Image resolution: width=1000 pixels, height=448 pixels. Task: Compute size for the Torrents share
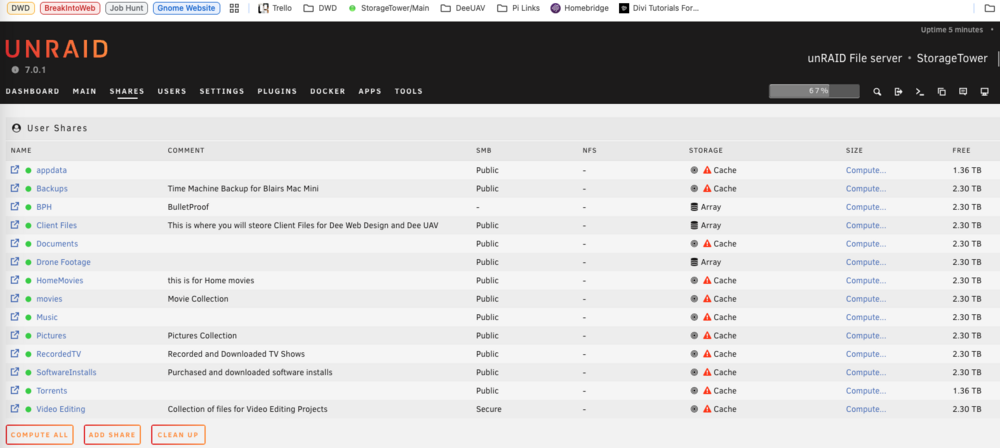tap(865, 391)
